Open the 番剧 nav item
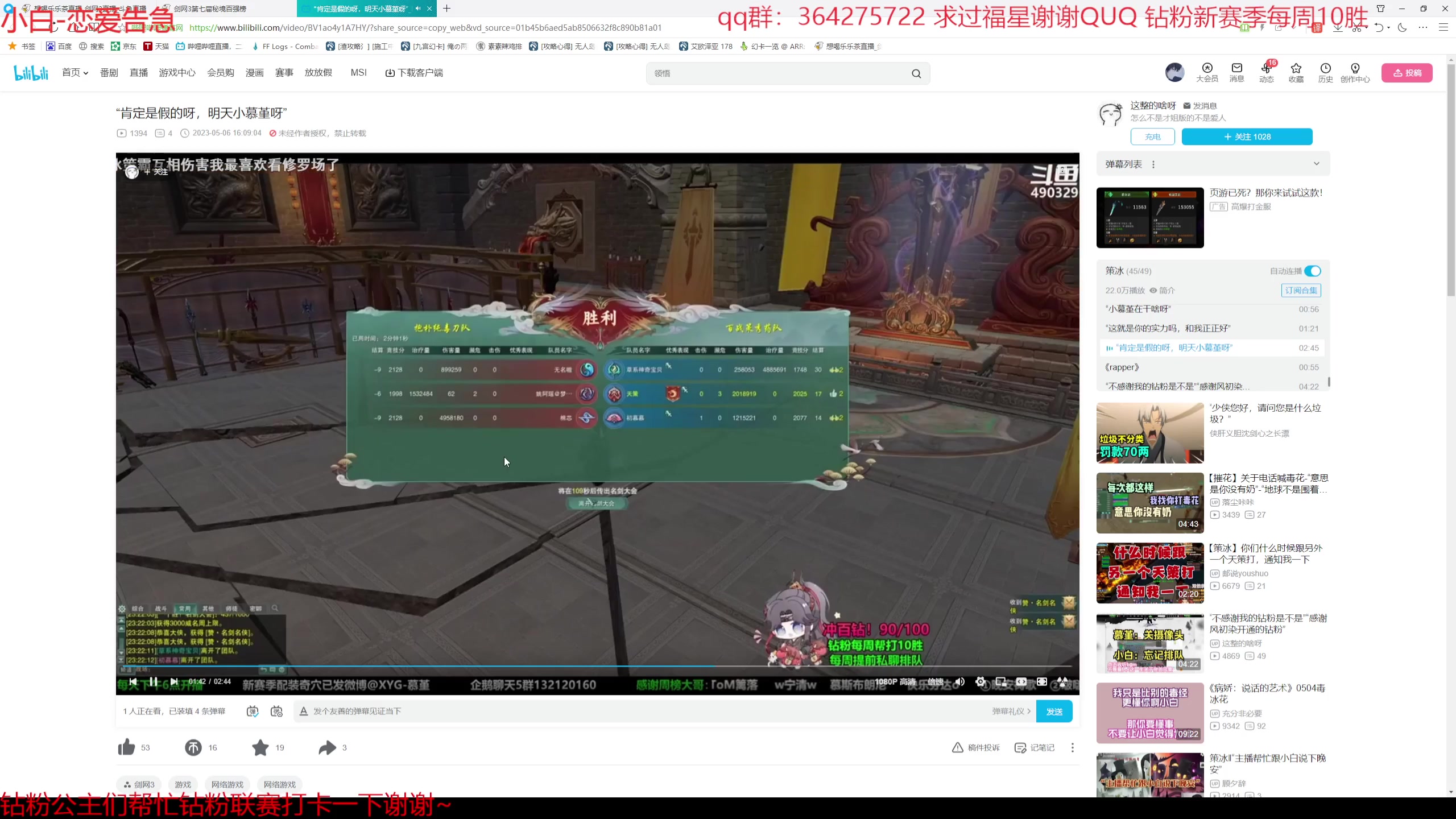 coord(109,73)
